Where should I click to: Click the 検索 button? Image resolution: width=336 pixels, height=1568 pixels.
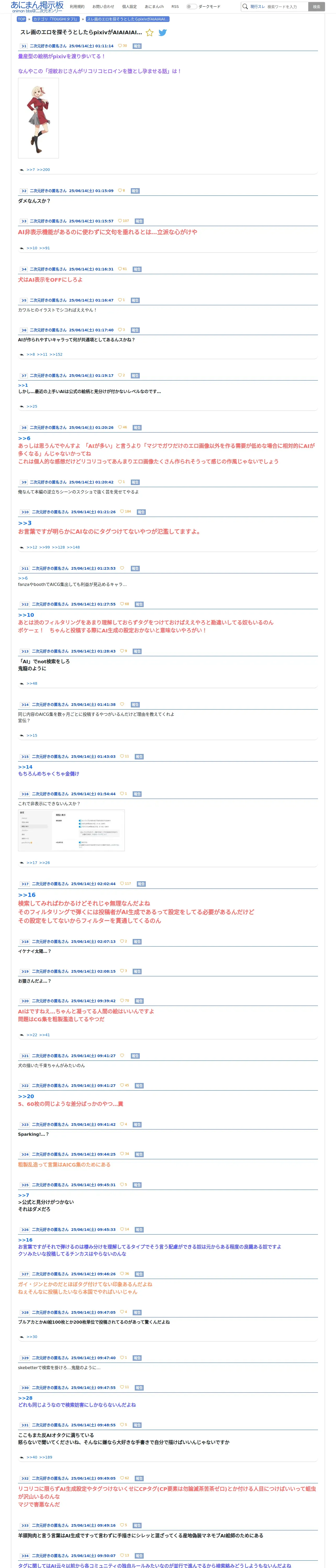pyautogui.click(x=316, y=7)
